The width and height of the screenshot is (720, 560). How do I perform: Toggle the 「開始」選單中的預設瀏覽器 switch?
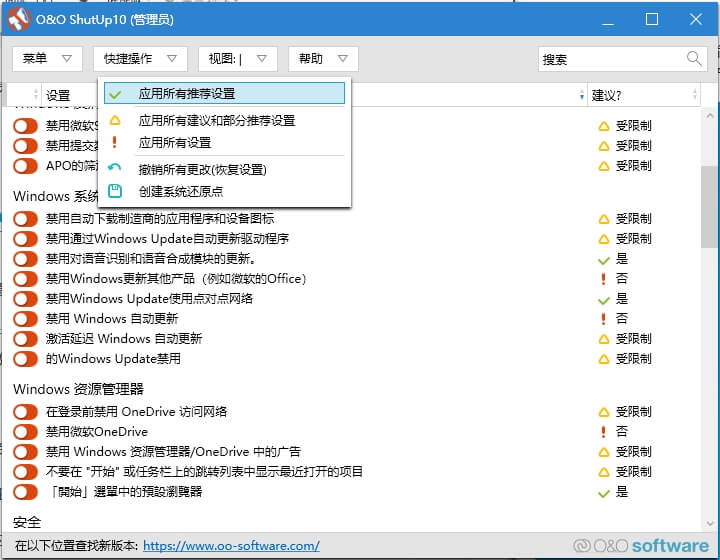point(25,492)
